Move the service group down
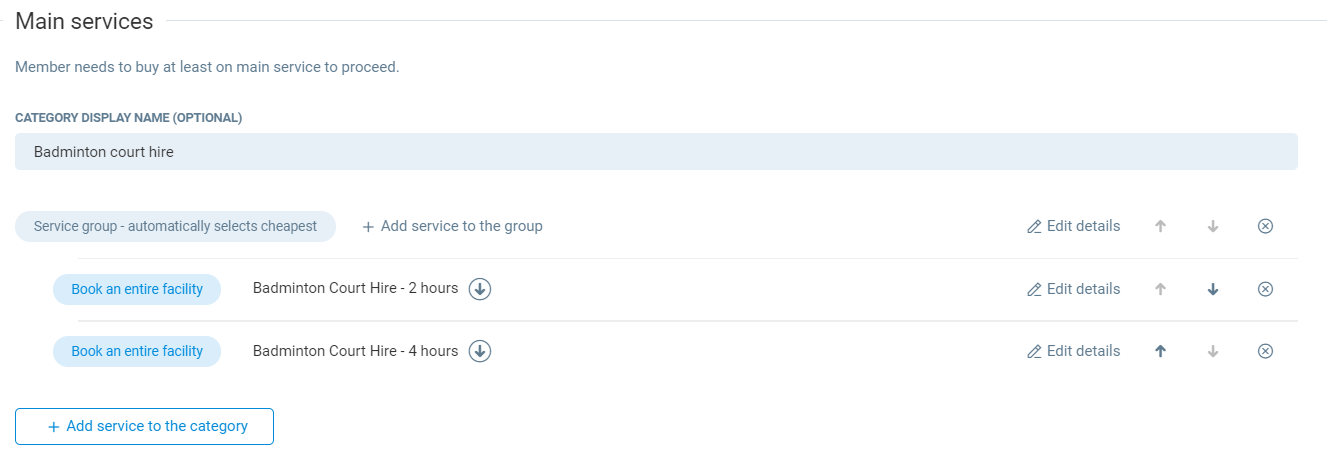This screenshot has width=1327, height=467. click(1213, 226)
